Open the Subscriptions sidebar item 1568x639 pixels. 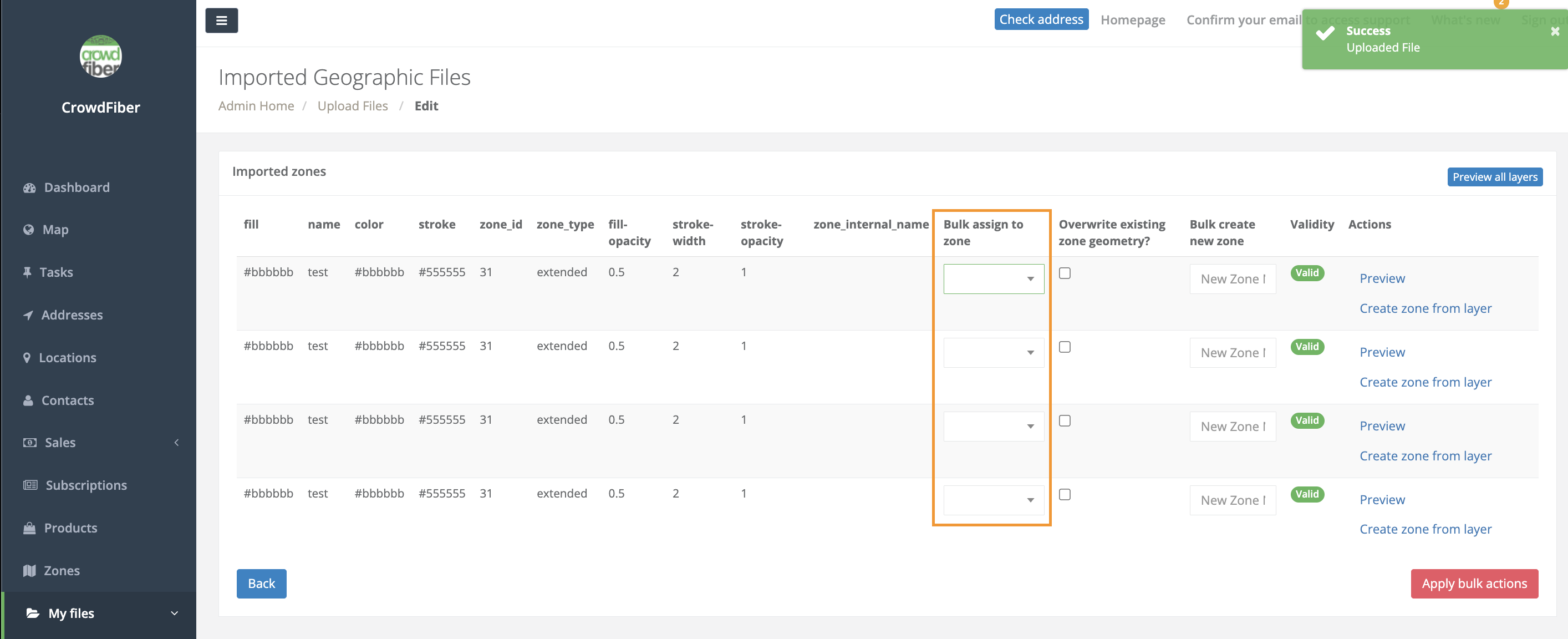click(x=86, y=485)
